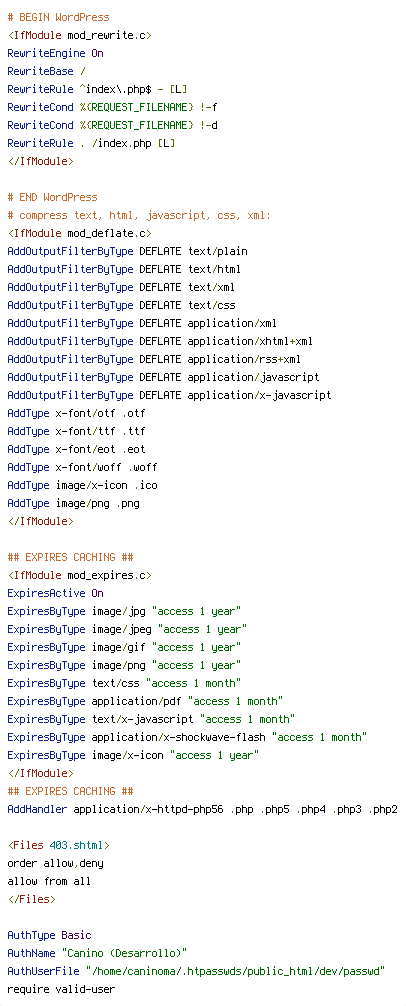The width and height of the screenshot is (406, 1006).
Task: Click the x-shockwave-flash expires line
Action: [x=187, y=736]
